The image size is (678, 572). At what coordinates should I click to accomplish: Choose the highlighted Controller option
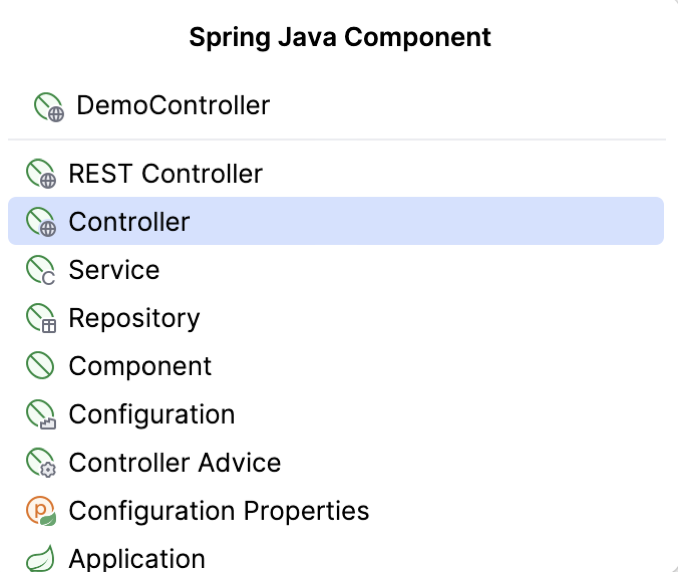point(129,222)
